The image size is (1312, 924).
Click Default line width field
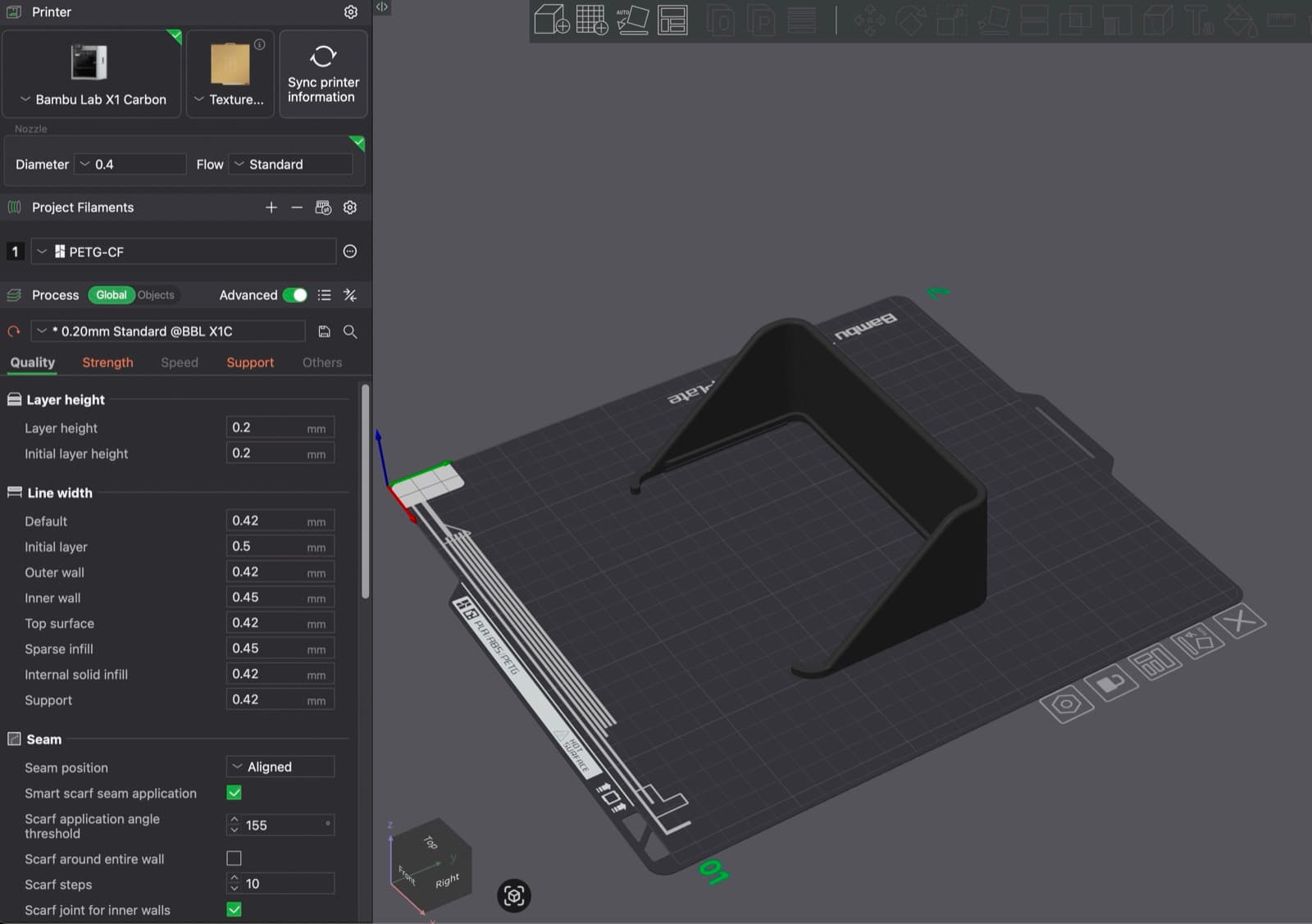coord(280,521)
